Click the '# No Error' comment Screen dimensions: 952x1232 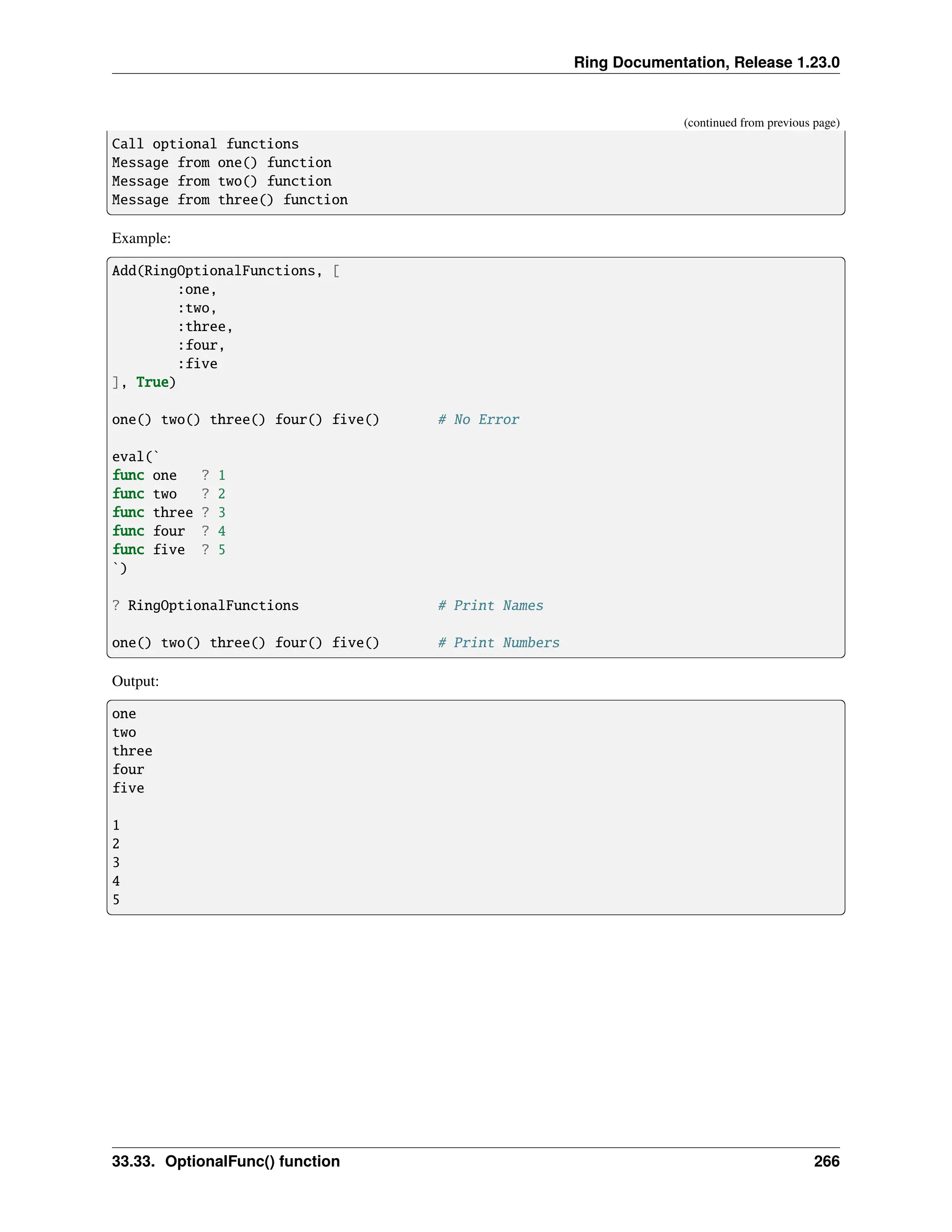pyautogui.click(x=478, y=420)
